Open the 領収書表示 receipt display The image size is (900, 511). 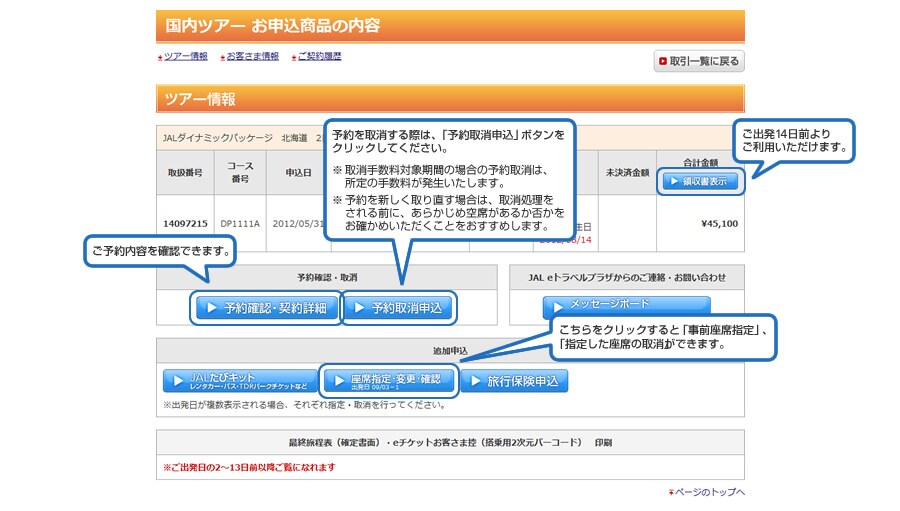pyautogui.click(x=699, y=182)
